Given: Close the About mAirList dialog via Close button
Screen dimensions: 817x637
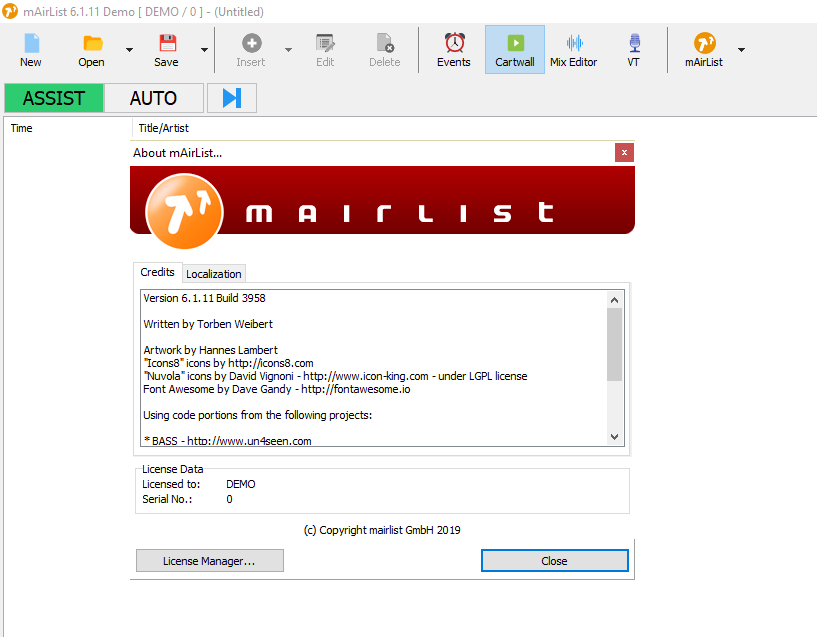Looking at the screenshot, I should (554, 560).
